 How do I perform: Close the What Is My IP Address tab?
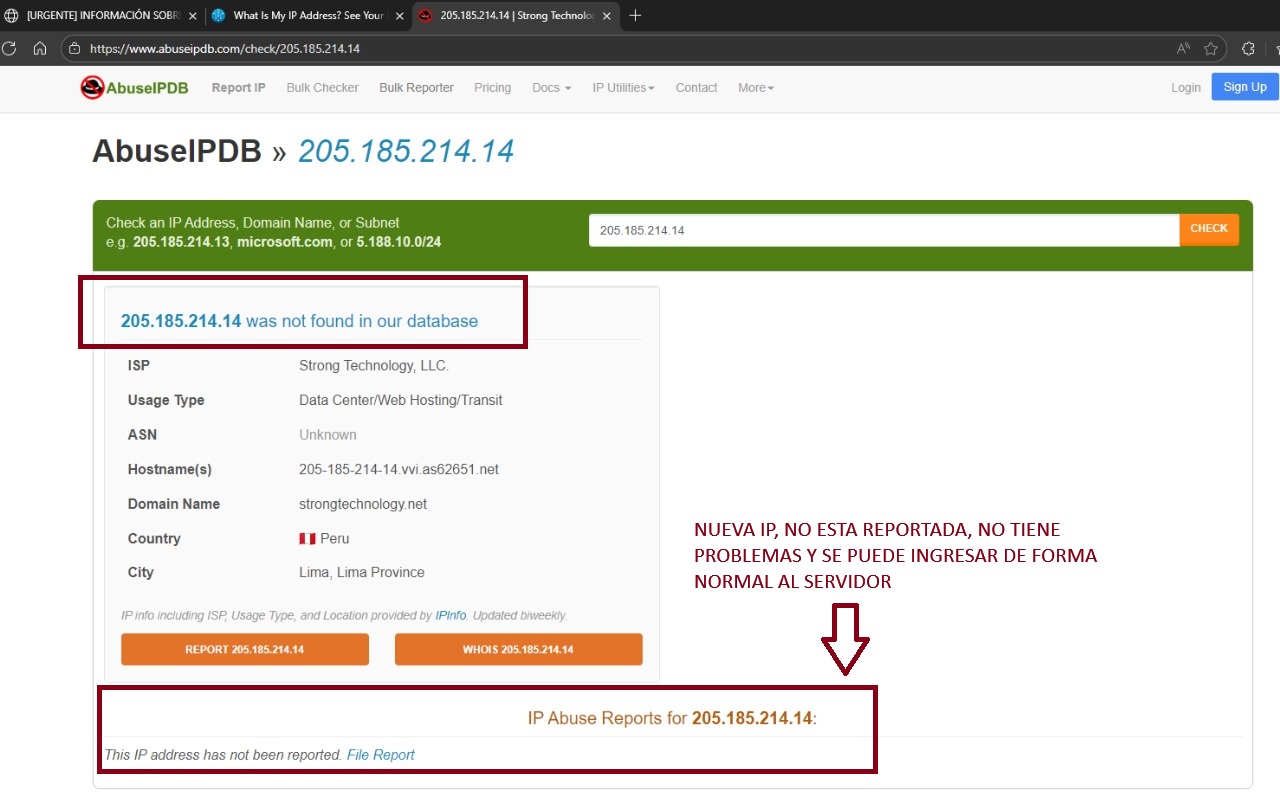point(399,16)
